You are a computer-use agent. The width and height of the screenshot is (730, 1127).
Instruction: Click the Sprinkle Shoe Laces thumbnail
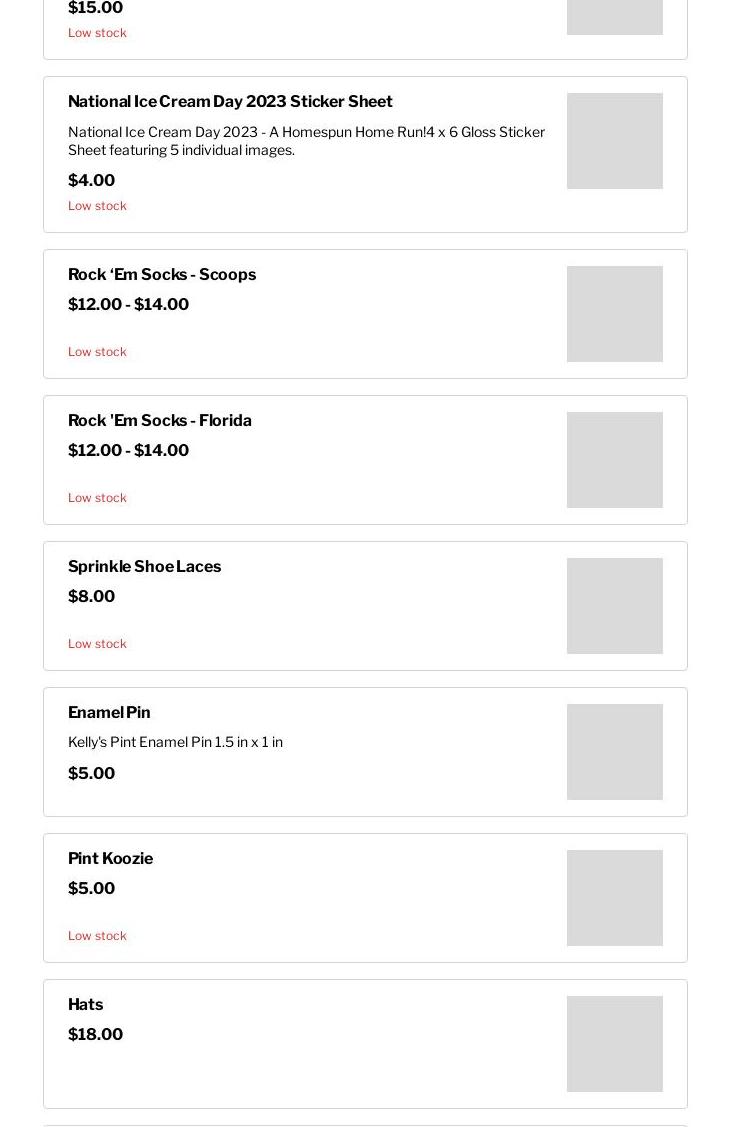point(614,606)
